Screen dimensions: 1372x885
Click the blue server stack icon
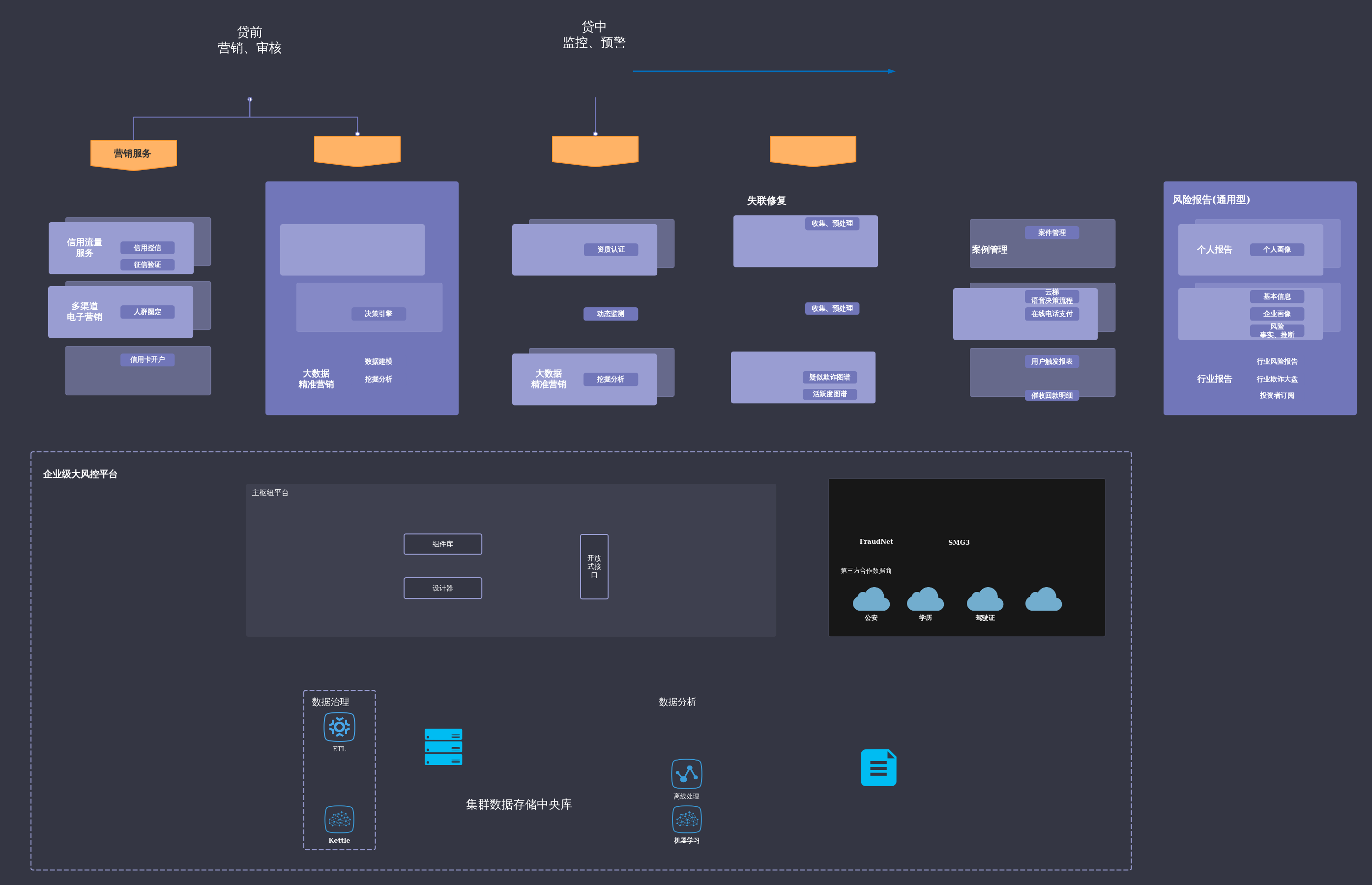(x=443, y=746)
